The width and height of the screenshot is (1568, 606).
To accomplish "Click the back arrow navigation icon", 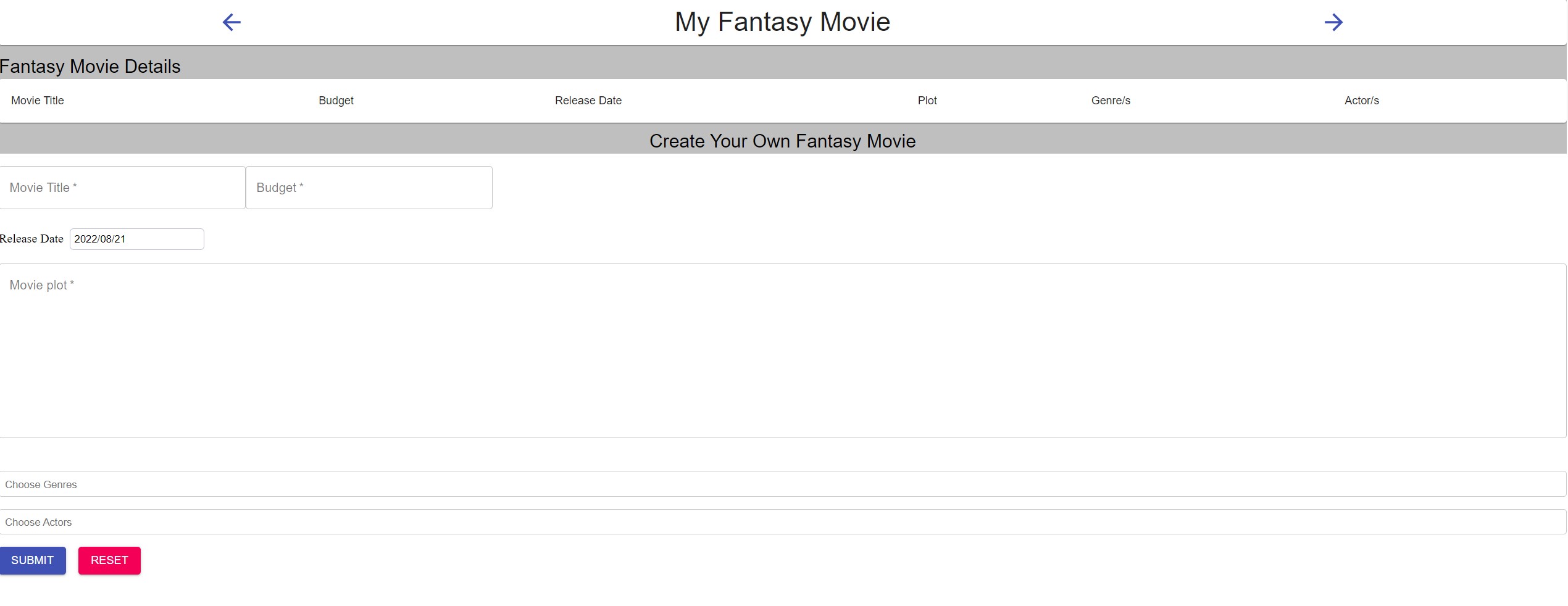I will (231, 22).
